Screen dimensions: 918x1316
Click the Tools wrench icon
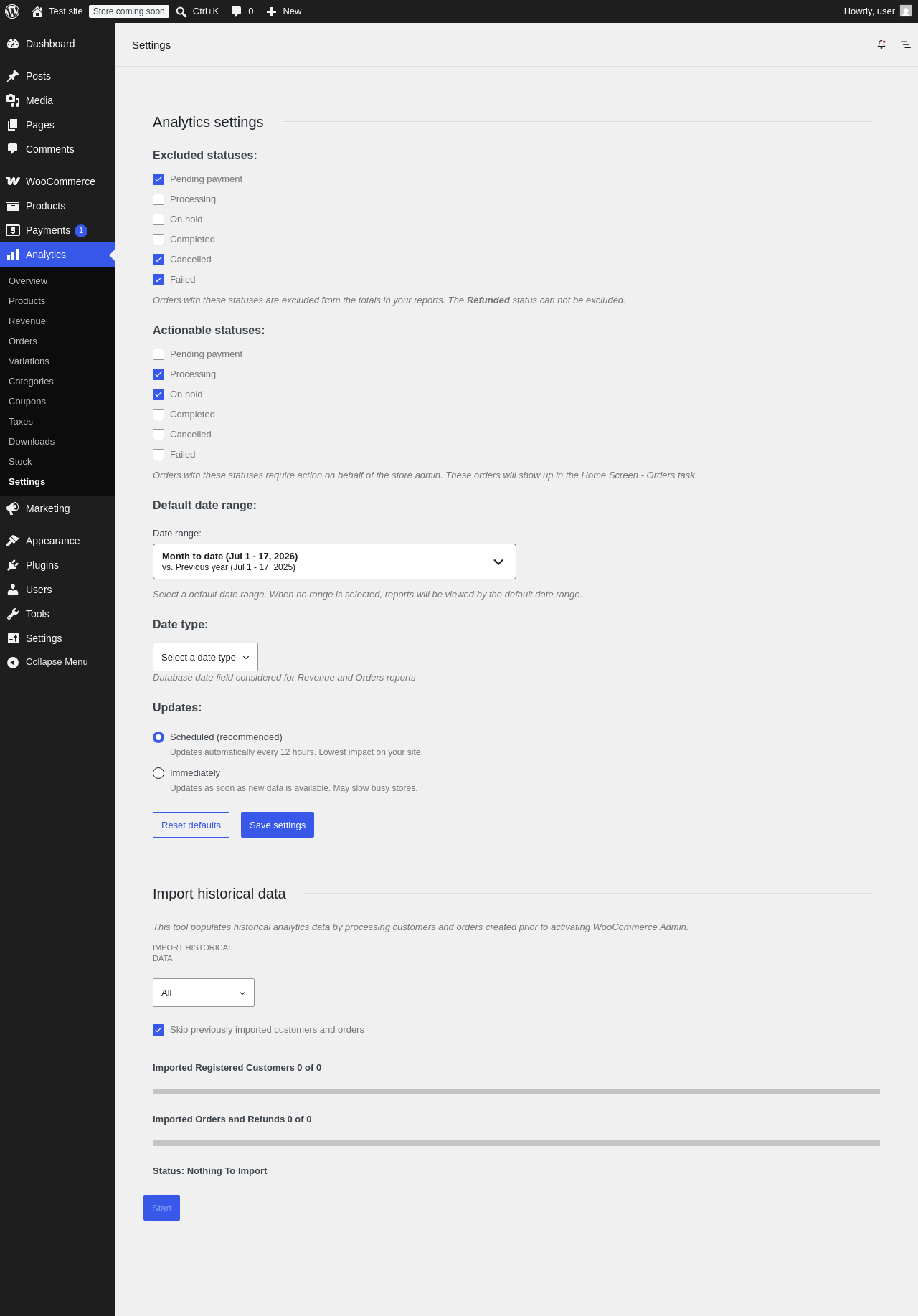[x=13, y=614]
